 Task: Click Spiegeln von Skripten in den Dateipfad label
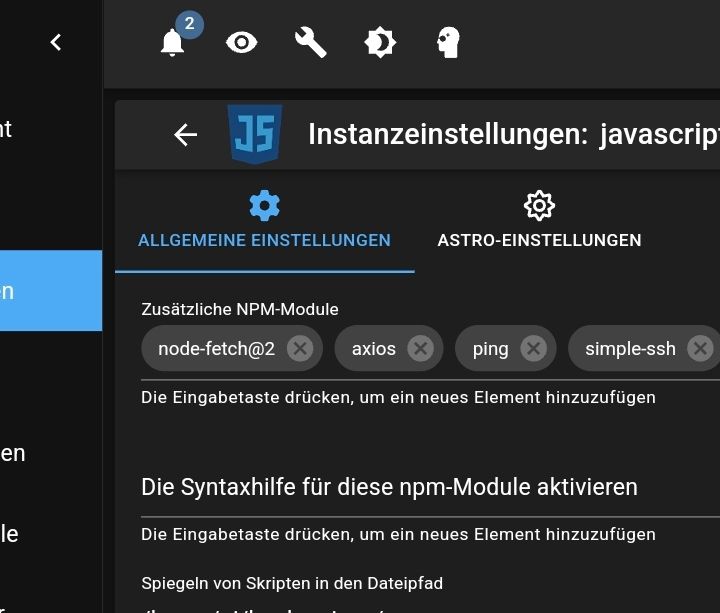tap(292, 583)
